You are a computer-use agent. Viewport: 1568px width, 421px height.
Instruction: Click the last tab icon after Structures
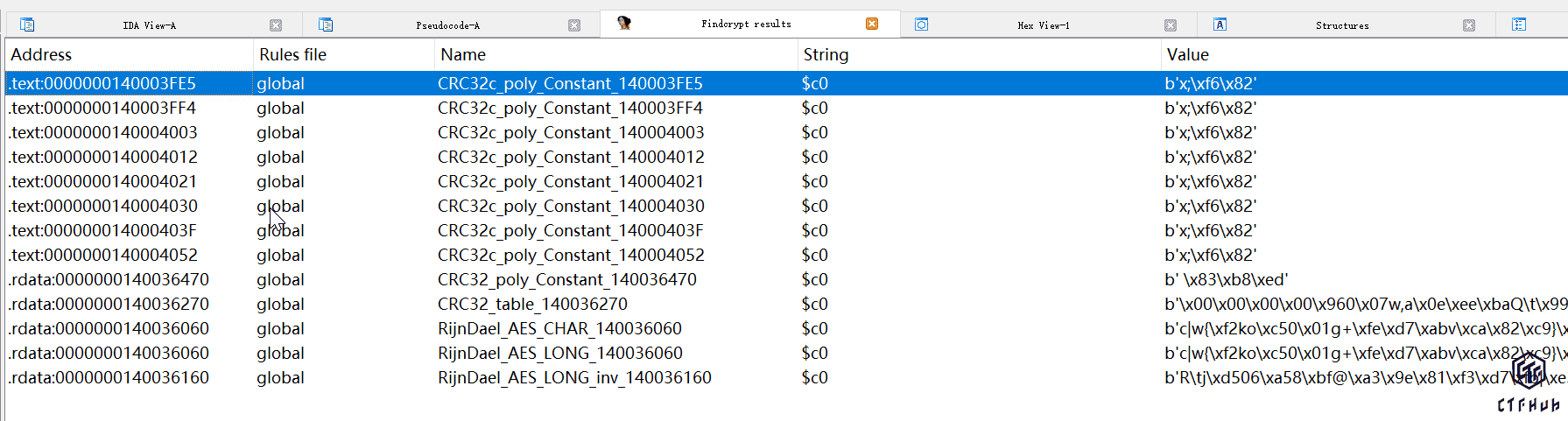(x=1519, y=25)
